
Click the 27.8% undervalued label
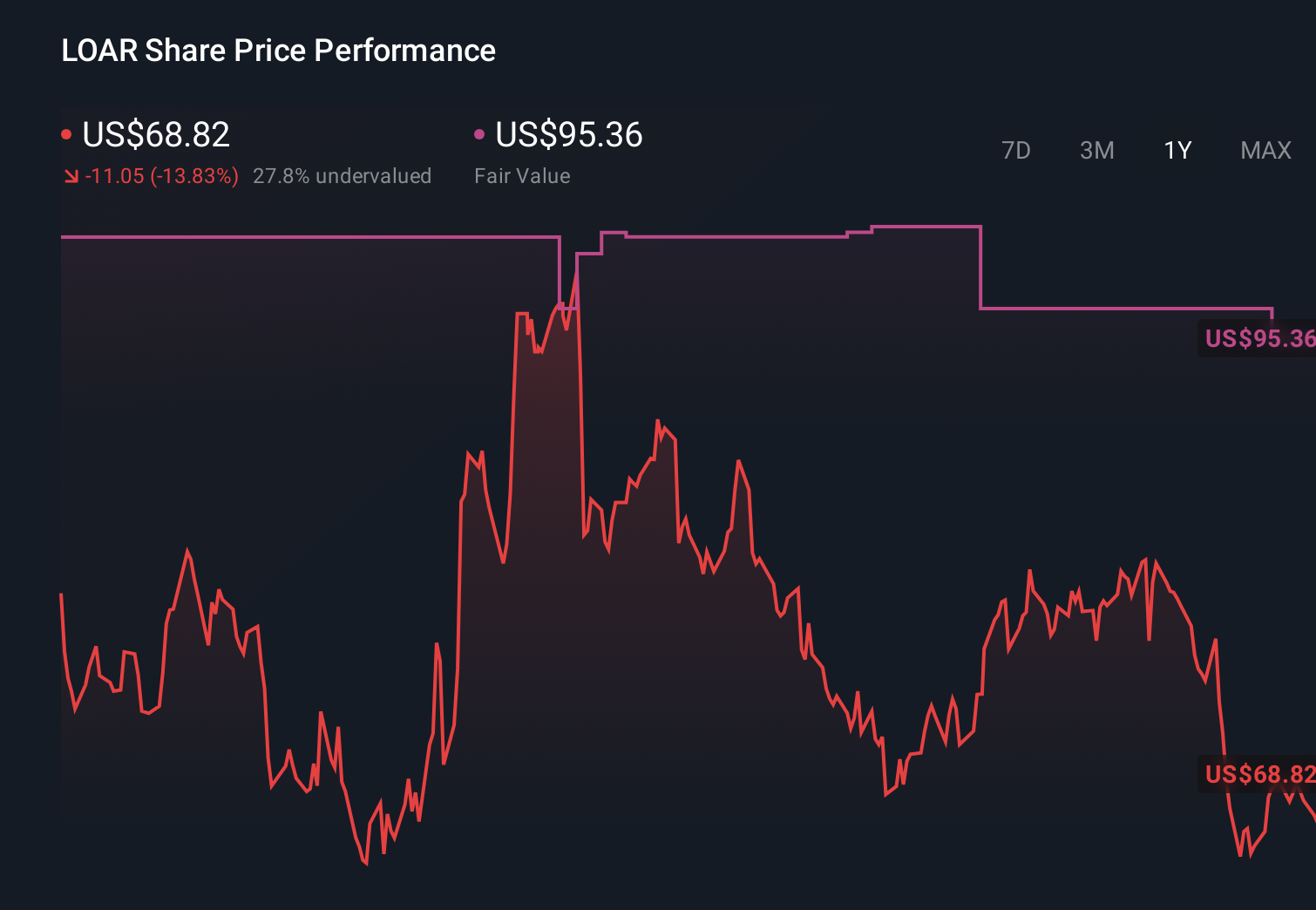click(343, 176)
